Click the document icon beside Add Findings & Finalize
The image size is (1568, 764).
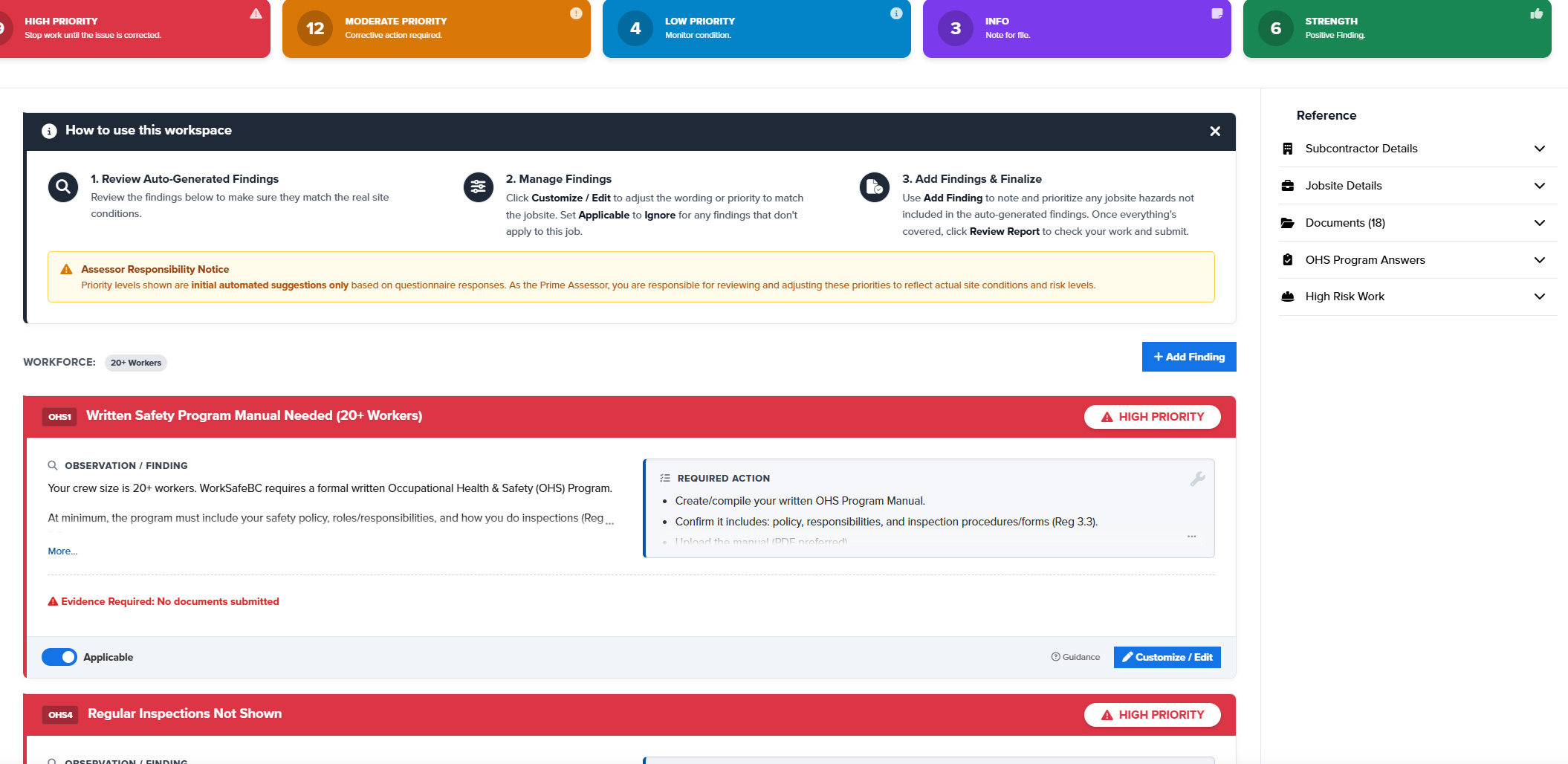click(x=874, y=187)
